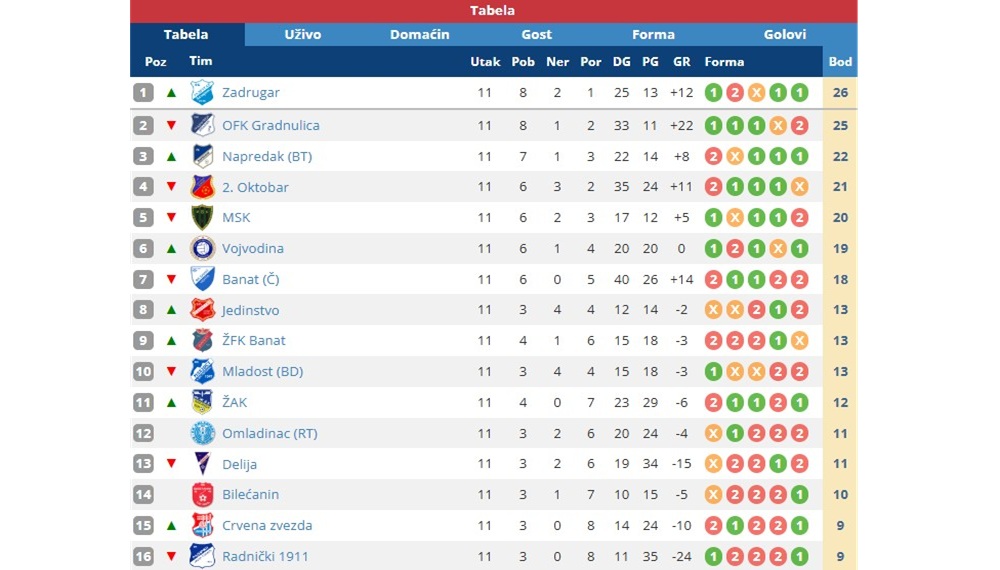Open the Banat (Č) team page link
This screenshot has width=1000, height=570.
[x=251, y=279]
